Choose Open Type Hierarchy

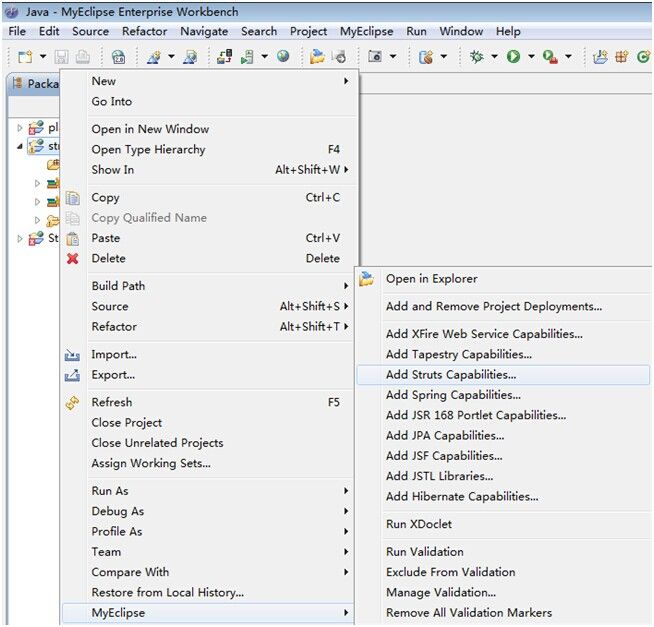pos(209,149)
